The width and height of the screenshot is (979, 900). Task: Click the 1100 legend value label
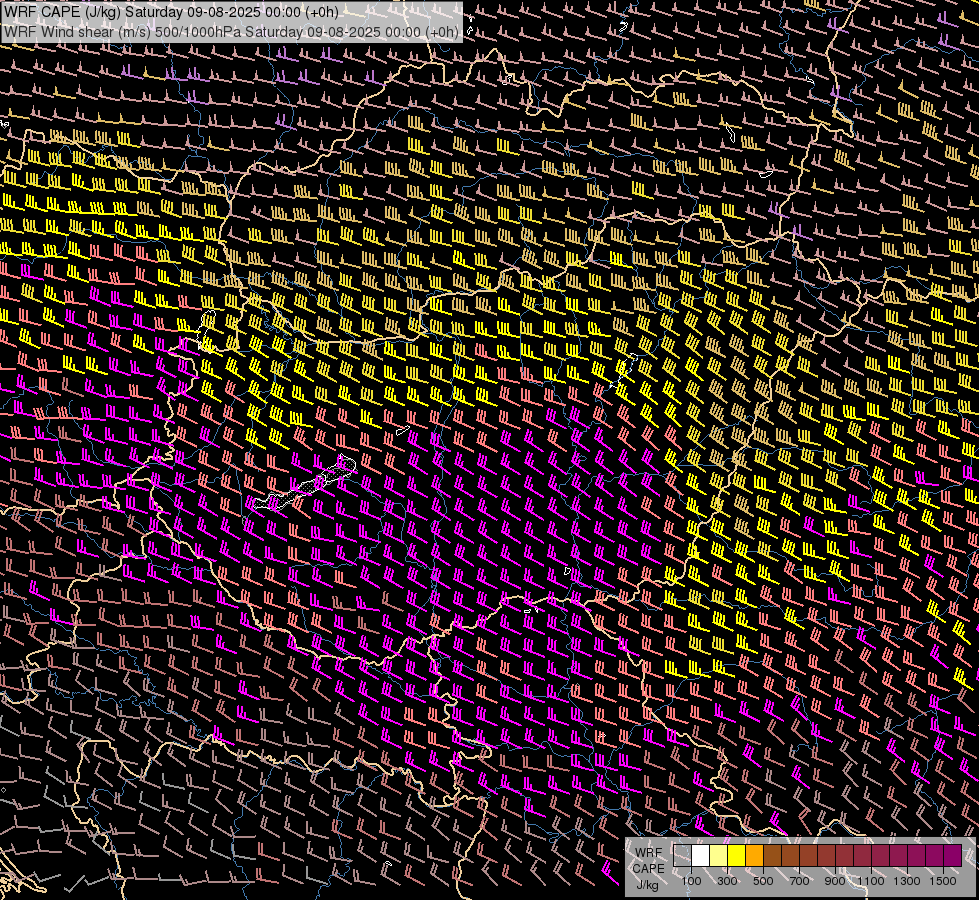coord(871,881)
